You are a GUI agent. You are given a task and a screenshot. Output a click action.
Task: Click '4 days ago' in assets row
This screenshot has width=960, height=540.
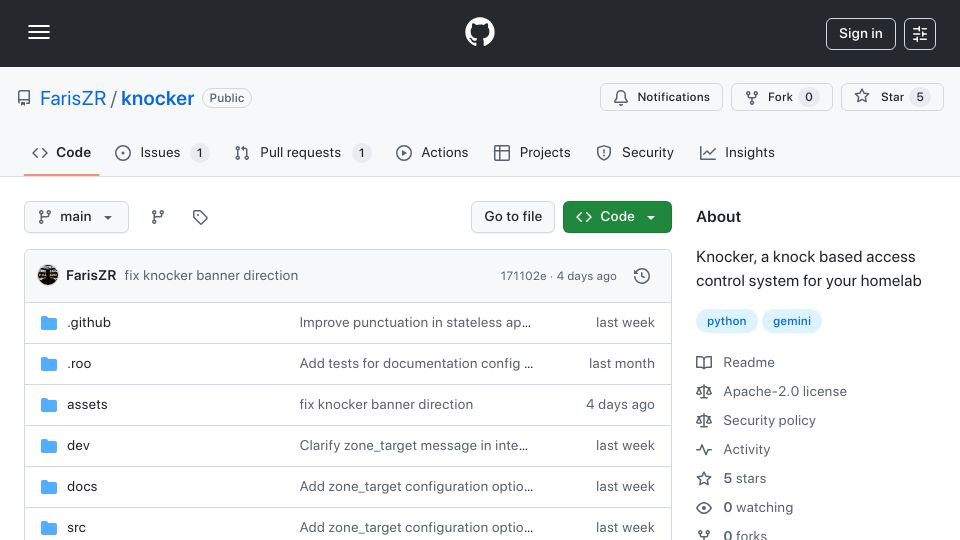tap(620, 405)
